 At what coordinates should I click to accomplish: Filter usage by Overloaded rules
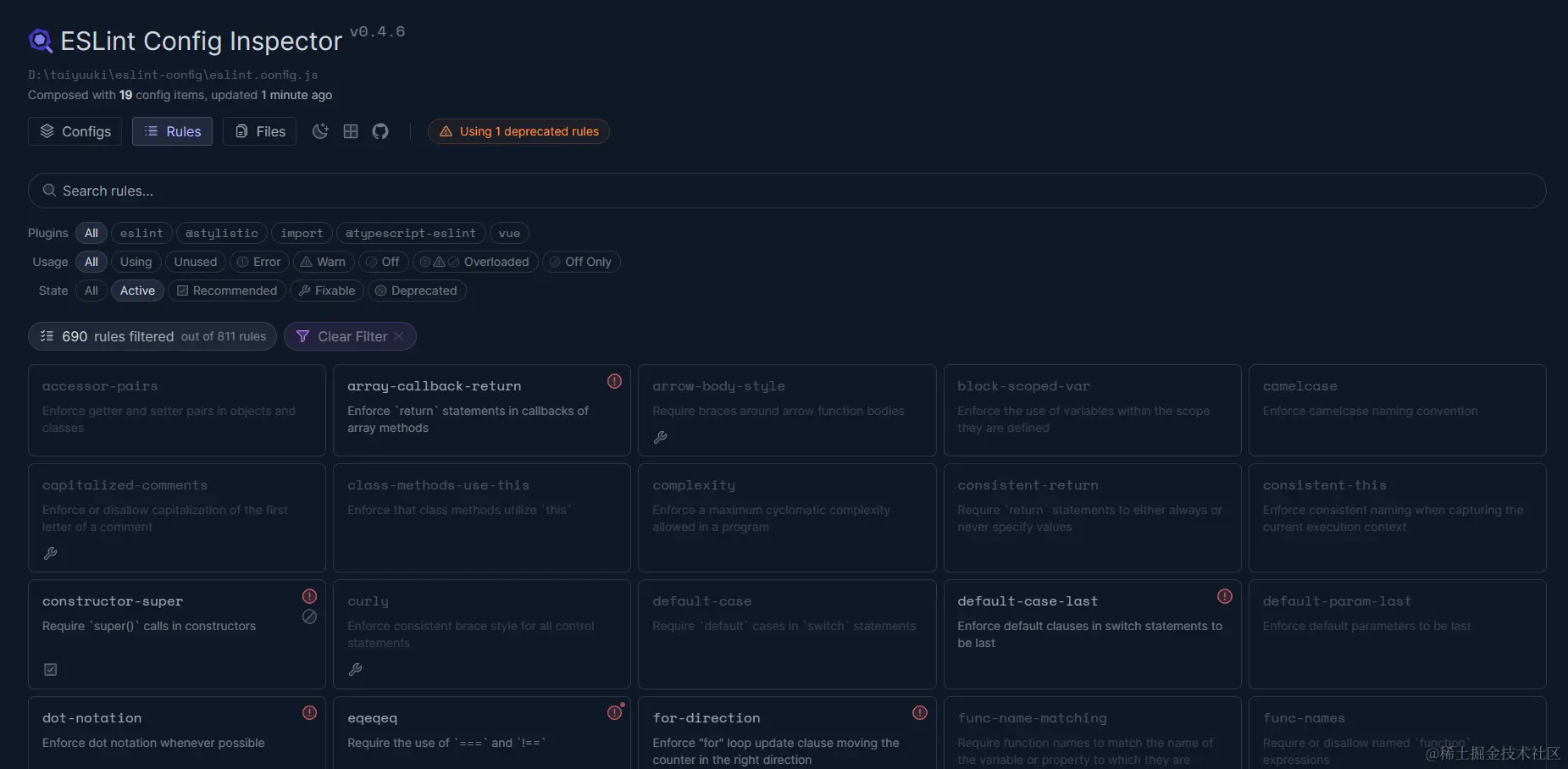click(475, 262)
